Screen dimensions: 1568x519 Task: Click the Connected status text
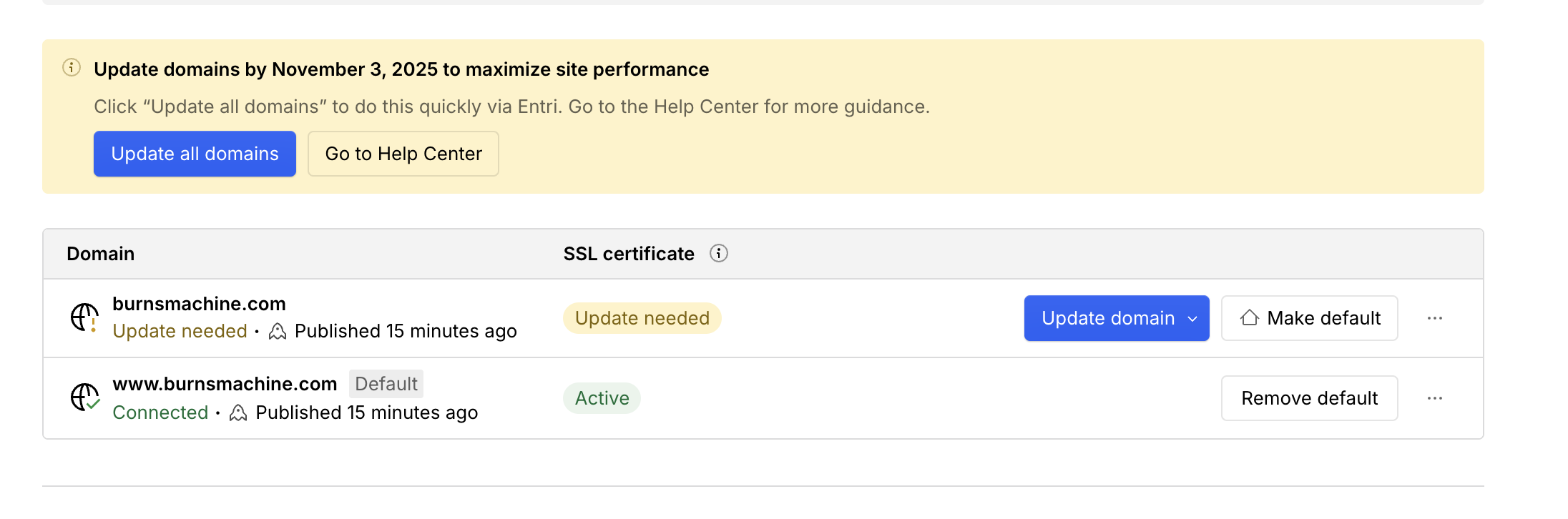pyautogui.click(x=160, y=413)
